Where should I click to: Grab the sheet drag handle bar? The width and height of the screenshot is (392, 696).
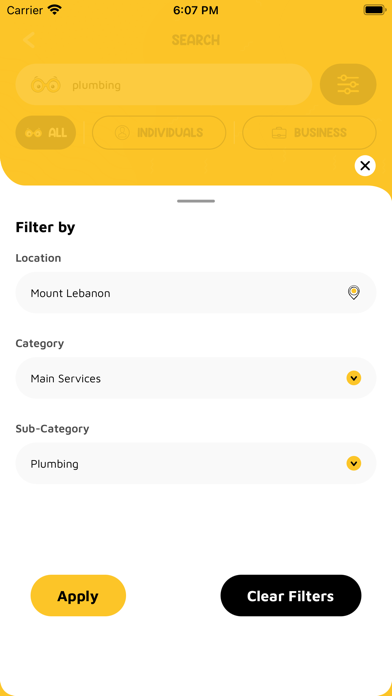(x=196, y=201)
